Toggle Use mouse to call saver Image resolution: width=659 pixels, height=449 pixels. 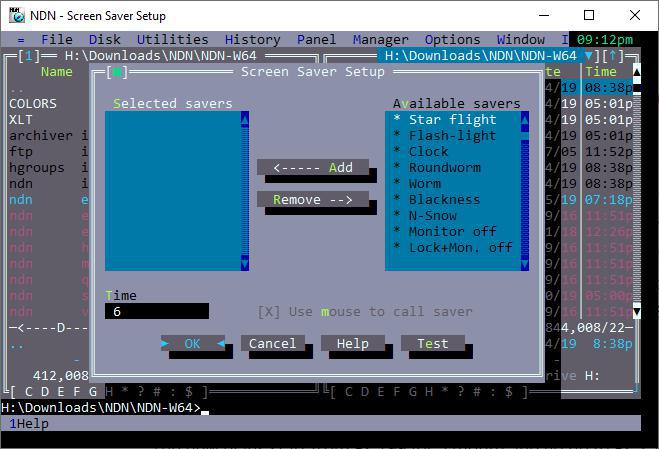(365, 312)
